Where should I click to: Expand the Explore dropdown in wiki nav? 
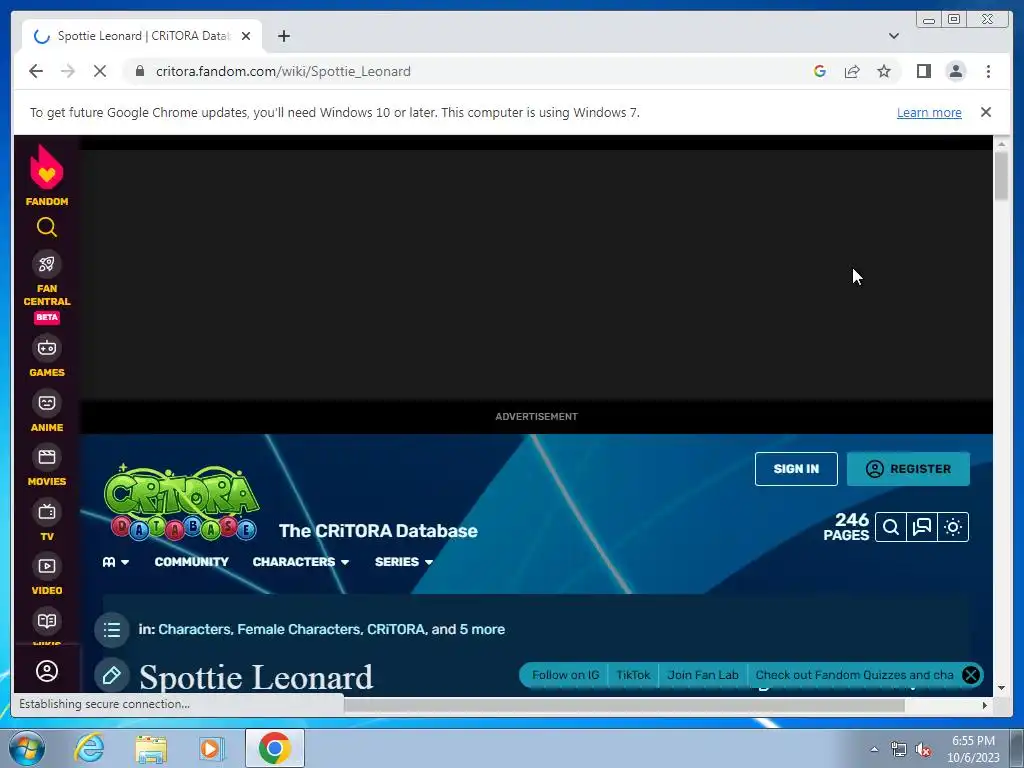pos(116,562)
